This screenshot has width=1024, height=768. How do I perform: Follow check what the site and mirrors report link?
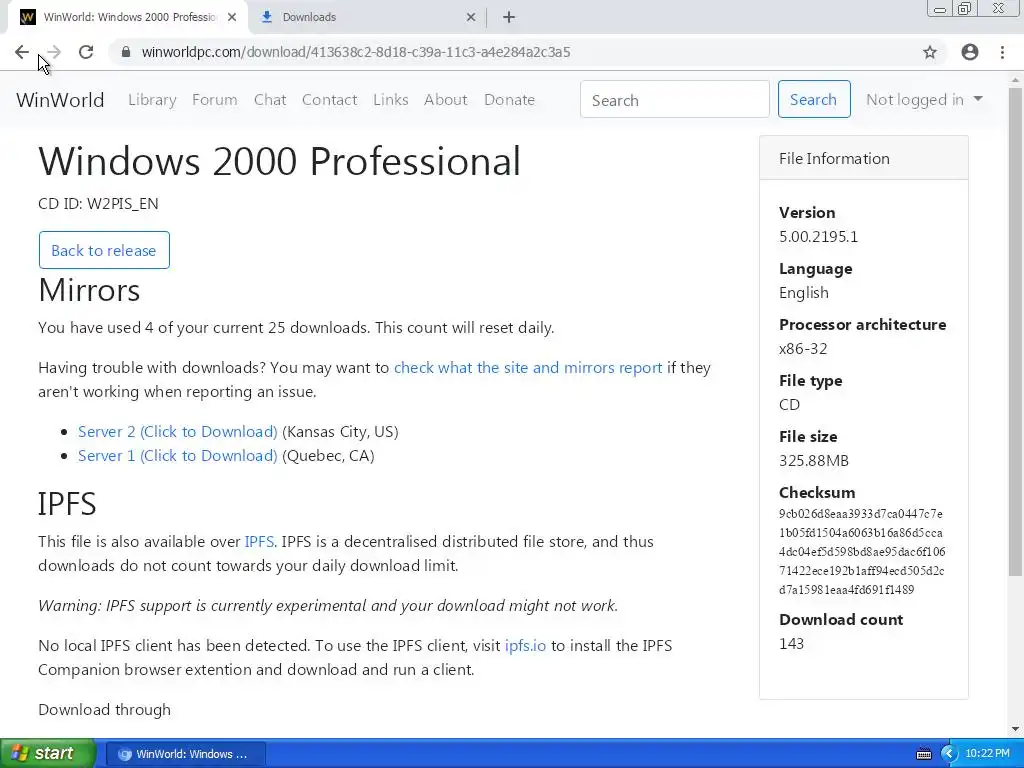click(x=528, y=368)
